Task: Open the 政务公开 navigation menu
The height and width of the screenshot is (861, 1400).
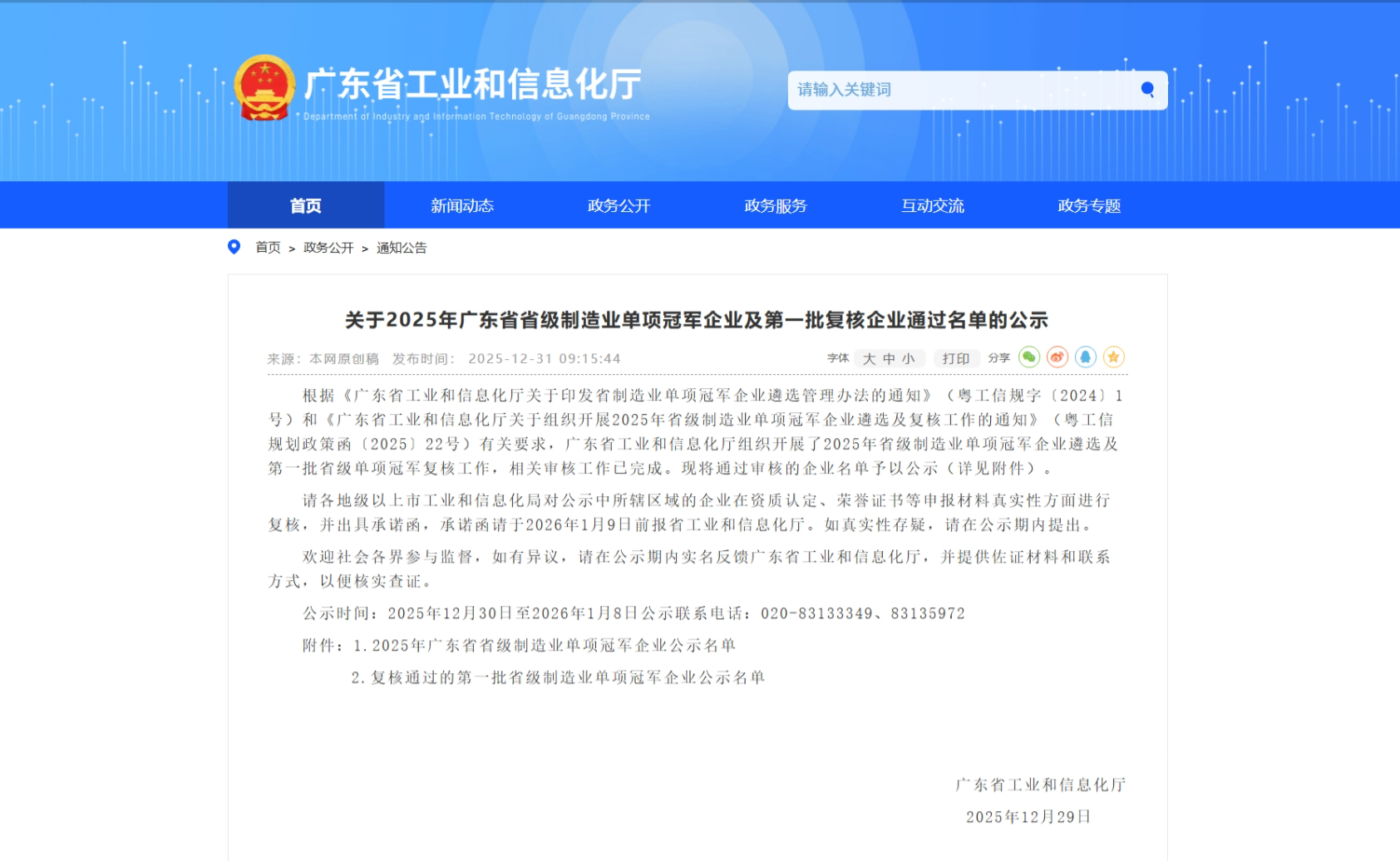Action: 619,205
